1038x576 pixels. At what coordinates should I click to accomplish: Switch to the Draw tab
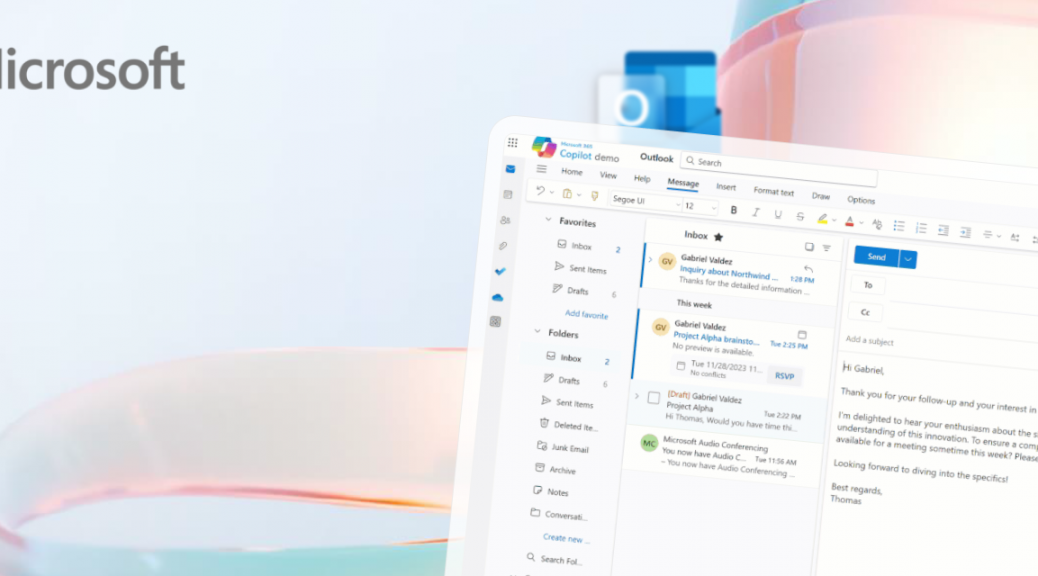821,196
